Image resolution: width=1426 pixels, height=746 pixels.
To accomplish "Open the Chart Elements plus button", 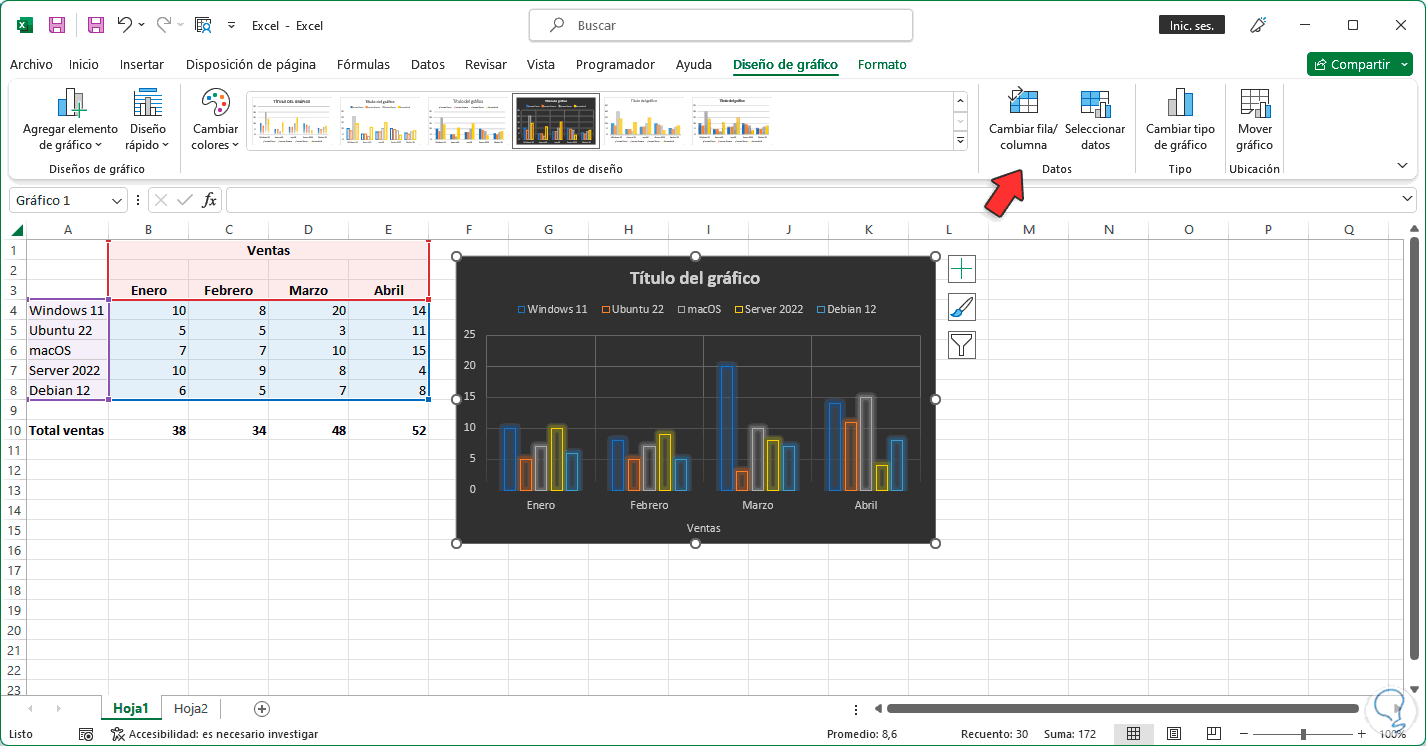I will tap(961, 269).
